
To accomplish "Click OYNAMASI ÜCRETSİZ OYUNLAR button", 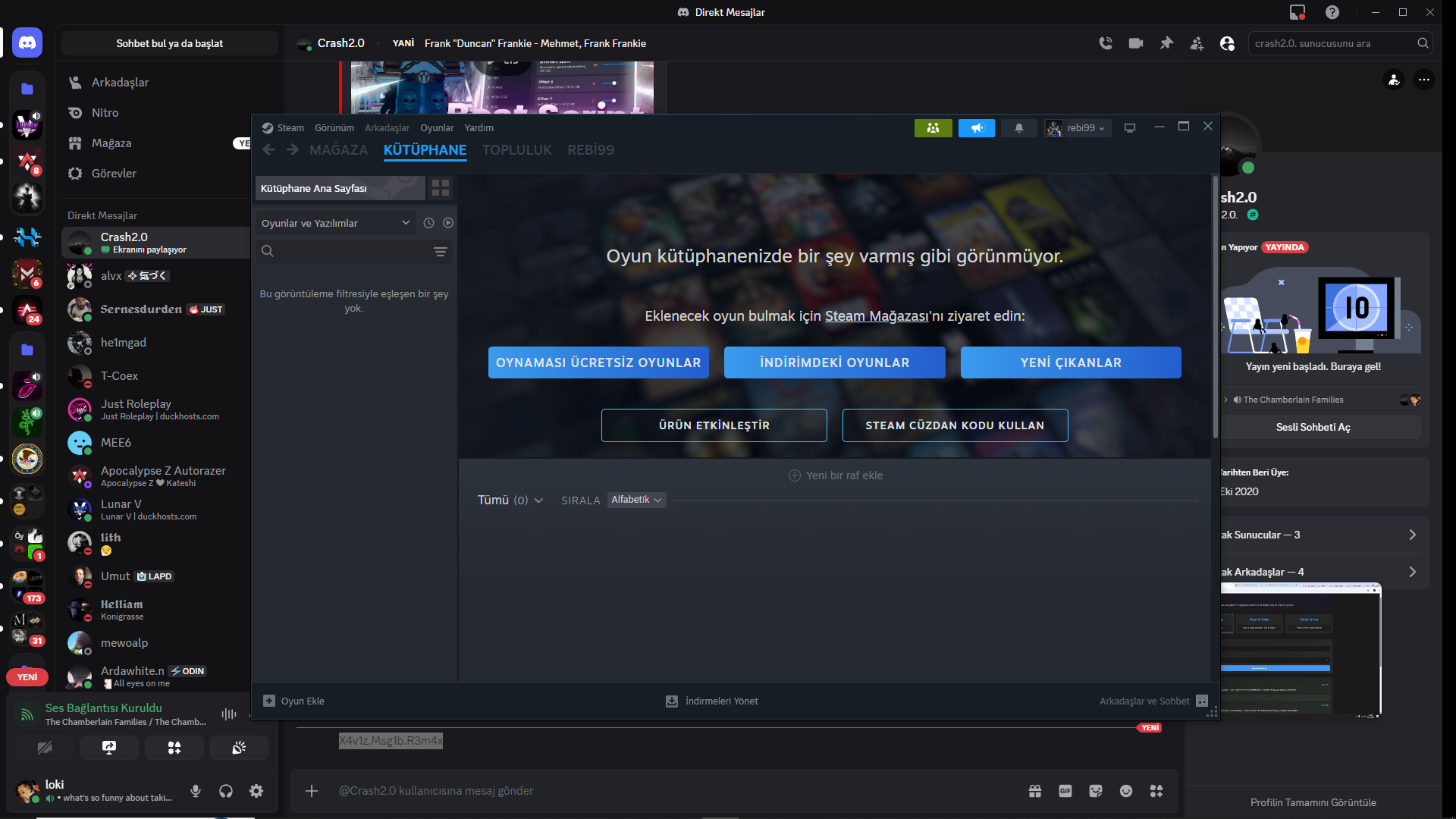I will pos(598,362).
